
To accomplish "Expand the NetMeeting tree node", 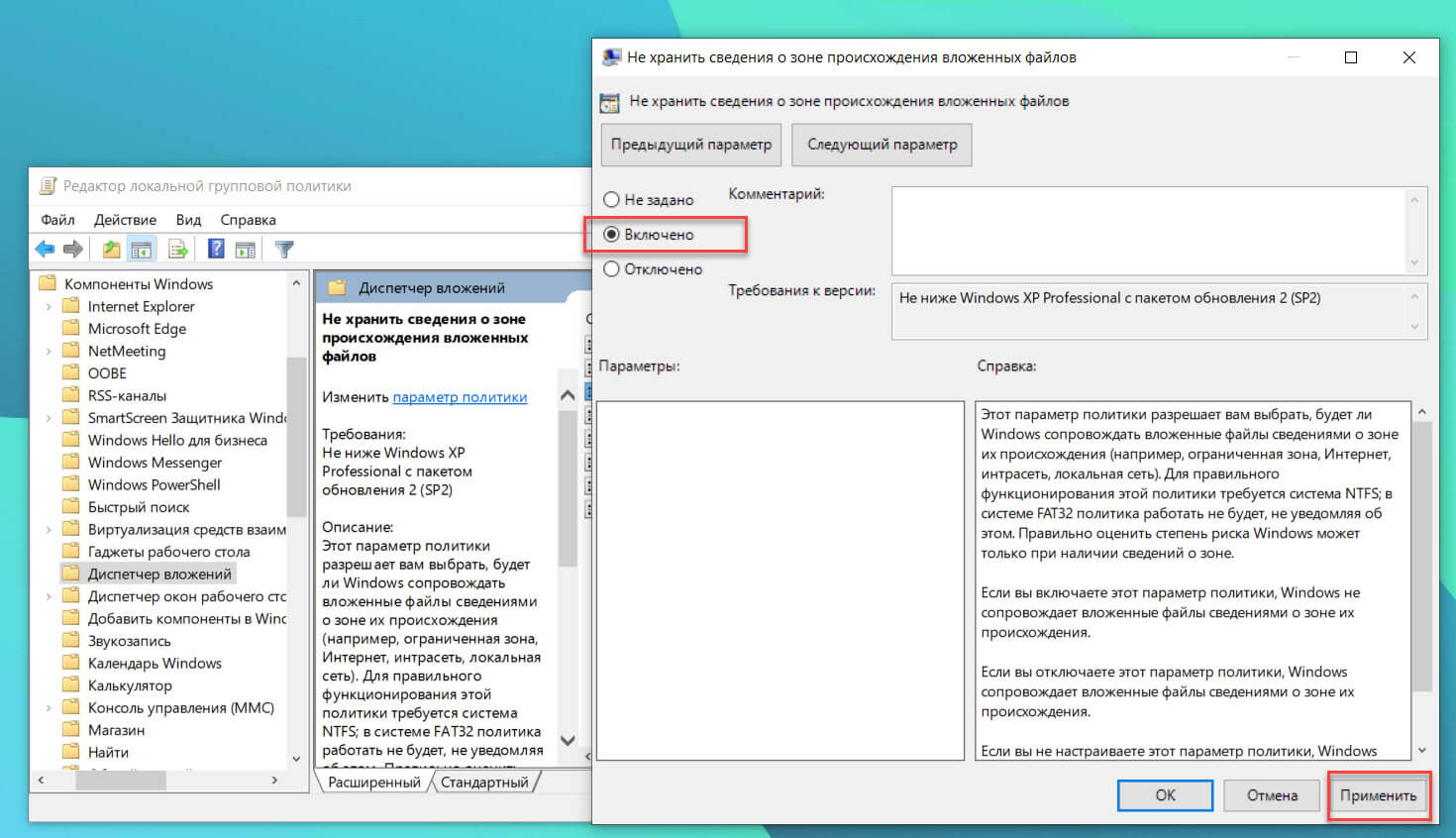I will (x=49, y=352).
